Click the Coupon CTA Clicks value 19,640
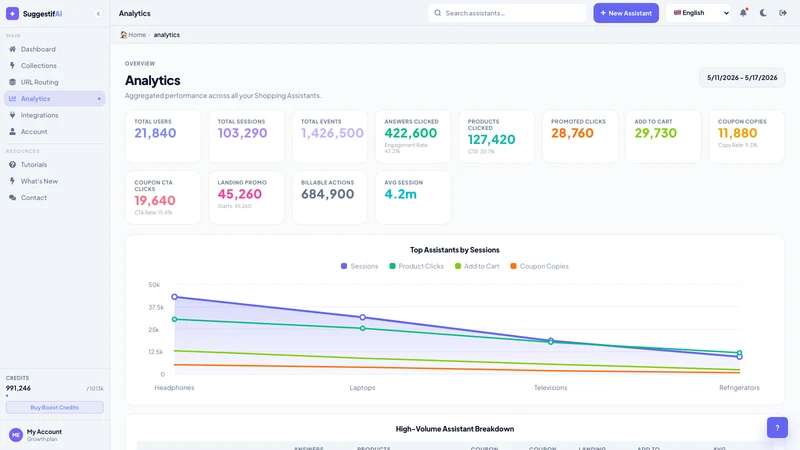The image size is (800, 450). click(155, 201)
